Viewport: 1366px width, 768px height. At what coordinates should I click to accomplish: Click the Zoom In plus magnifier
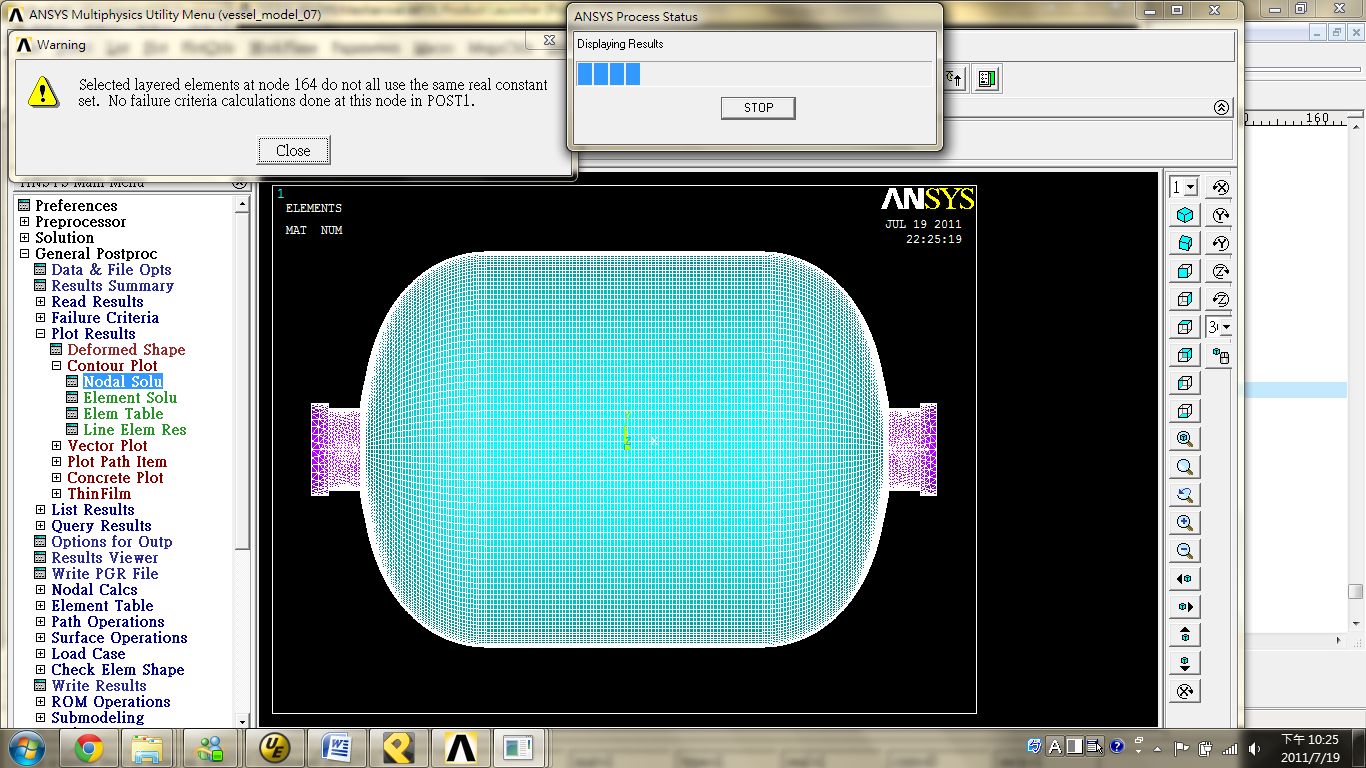1185,523
